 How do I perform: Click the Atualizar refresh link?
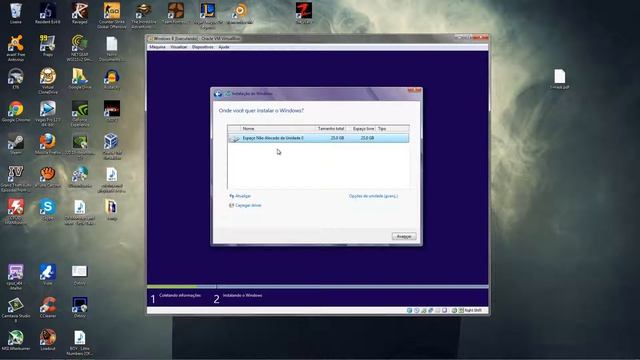point(240,196)
